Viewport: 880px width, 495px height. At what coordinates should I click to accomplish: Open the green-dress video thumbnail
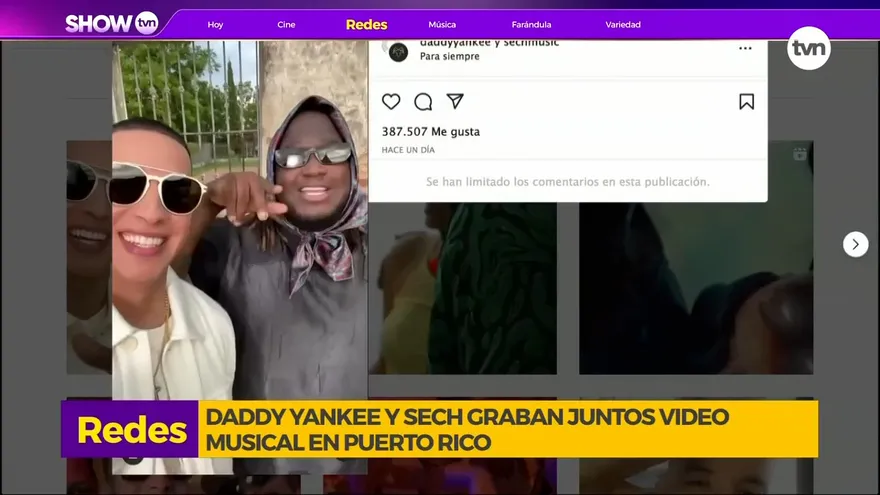coord(463,288)
